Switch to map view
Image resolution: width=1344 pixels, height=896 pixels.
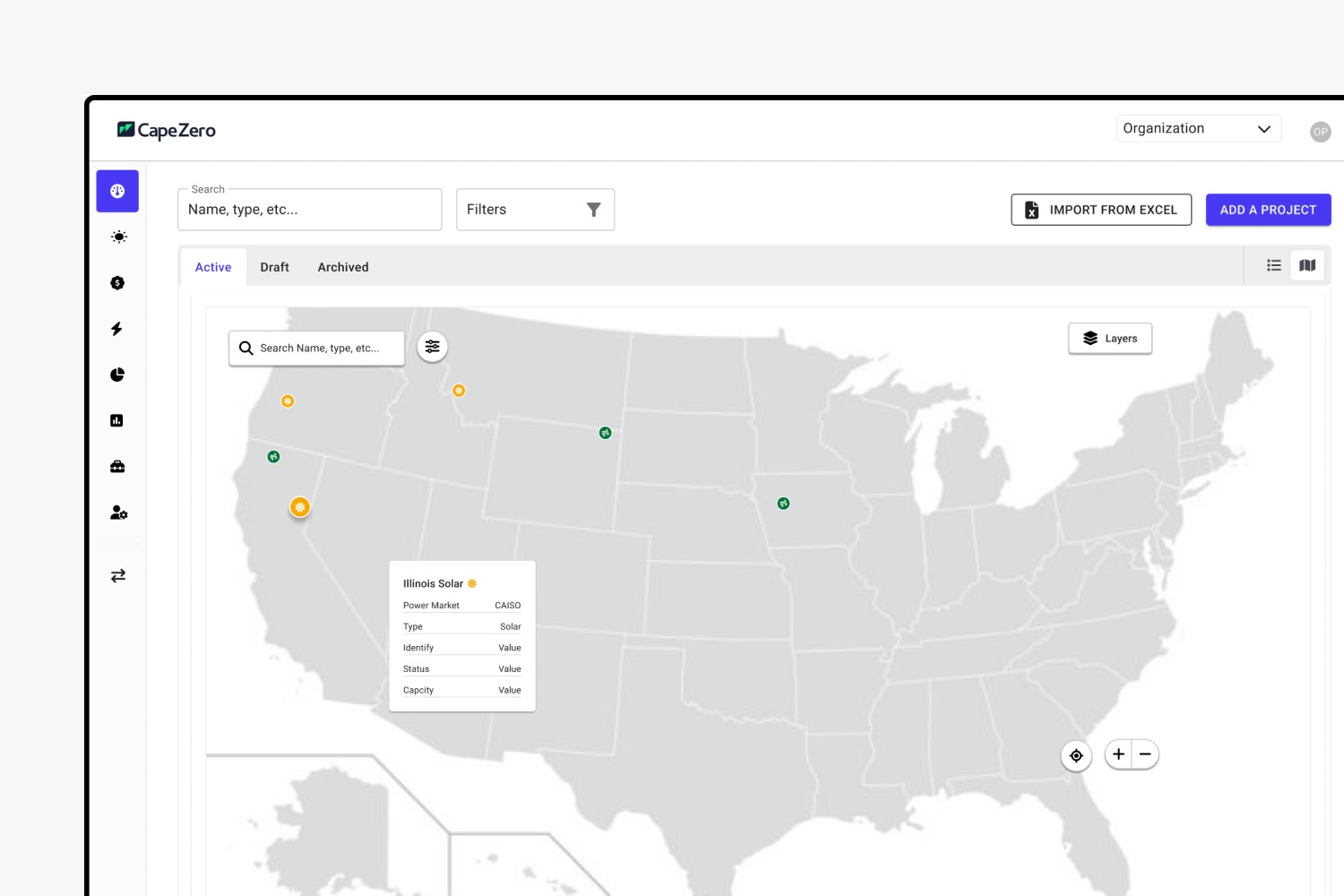(1307, 265)
